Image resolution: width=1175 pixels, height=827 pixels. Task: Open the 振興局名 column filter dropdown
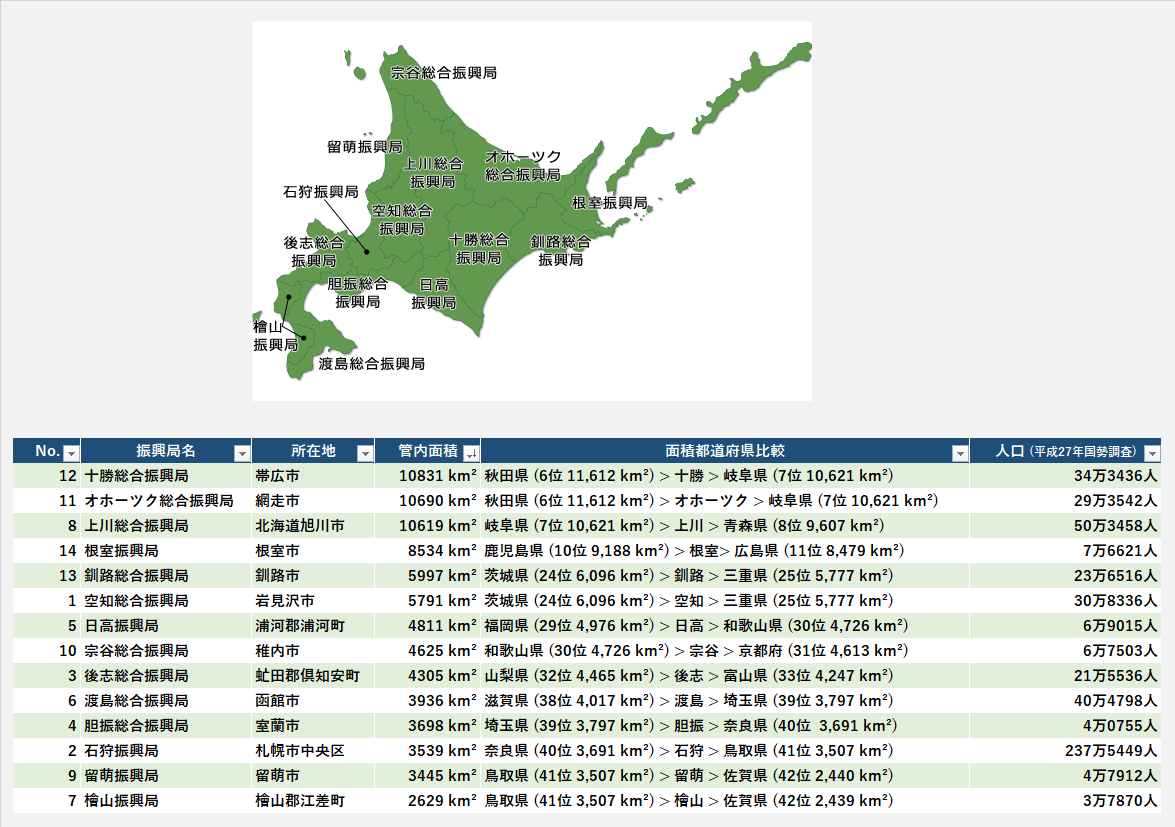(241, 452)
